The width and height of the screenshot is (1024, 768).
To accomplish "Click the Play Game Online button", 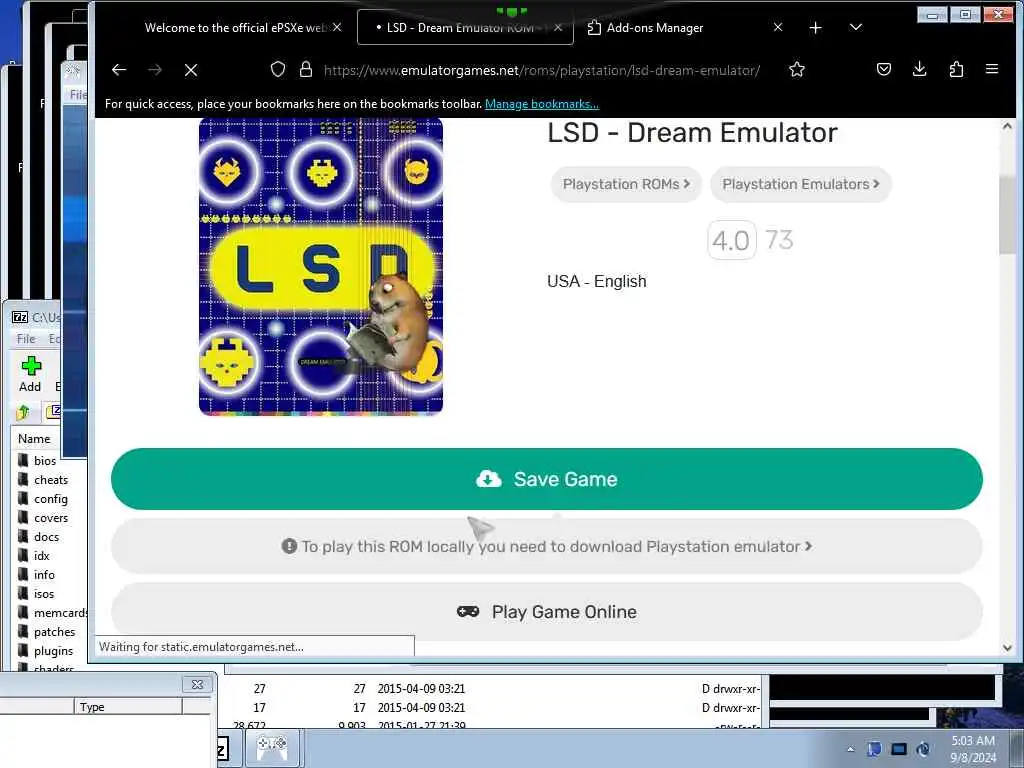I will [547, 612].
